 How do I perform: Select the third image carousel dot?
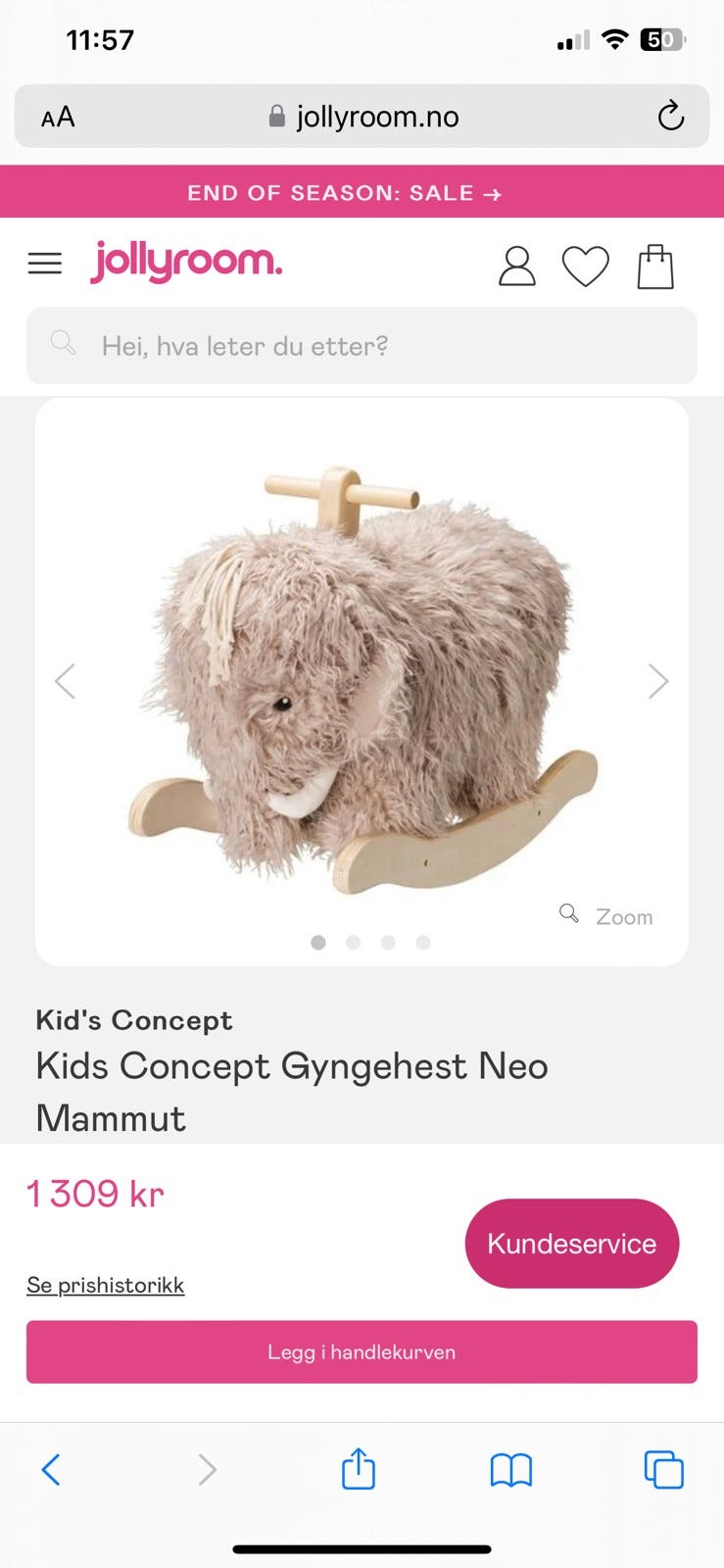(x=388, y=942)
